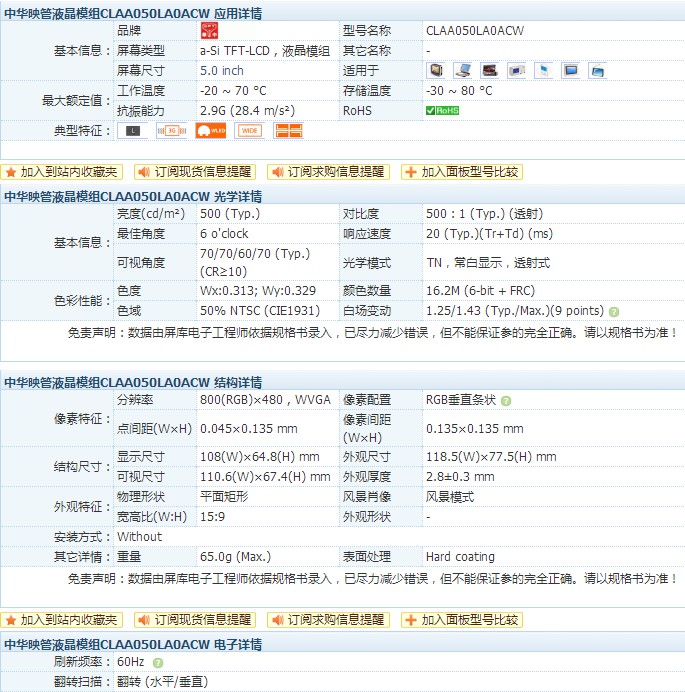Click the orange reverse-scan feature icon

(x=288, y=131)
